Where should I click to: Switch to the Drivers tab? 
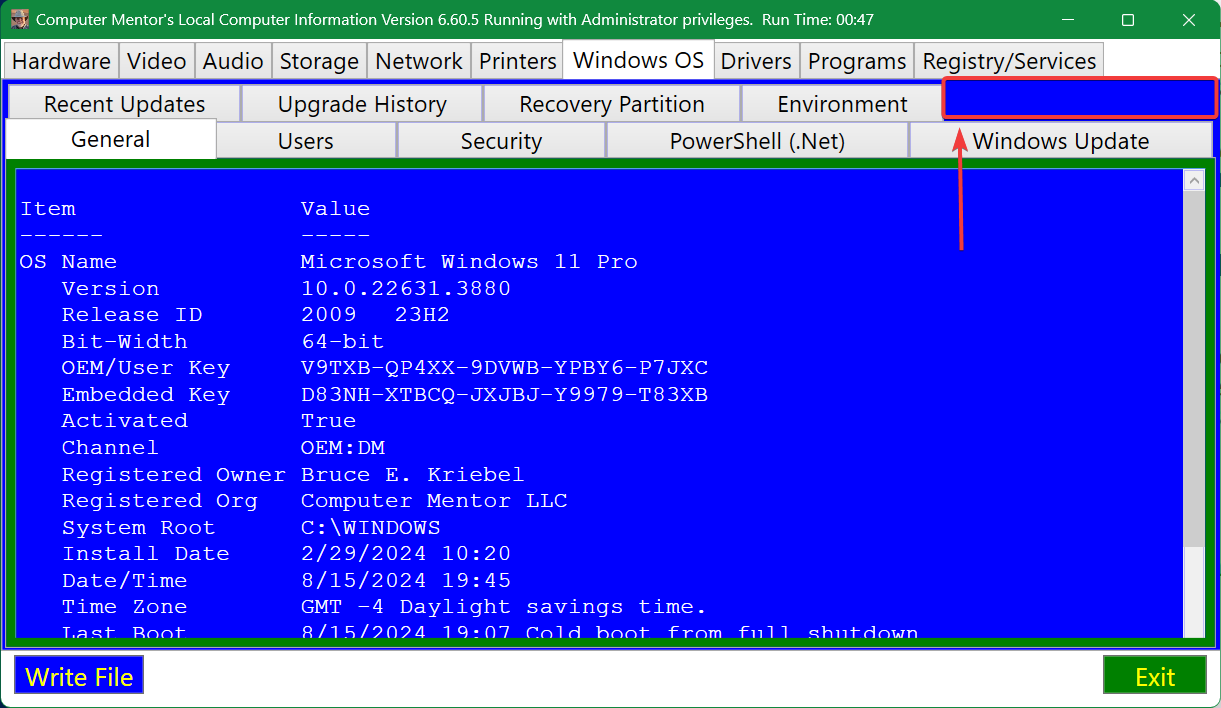pos(756,61)
